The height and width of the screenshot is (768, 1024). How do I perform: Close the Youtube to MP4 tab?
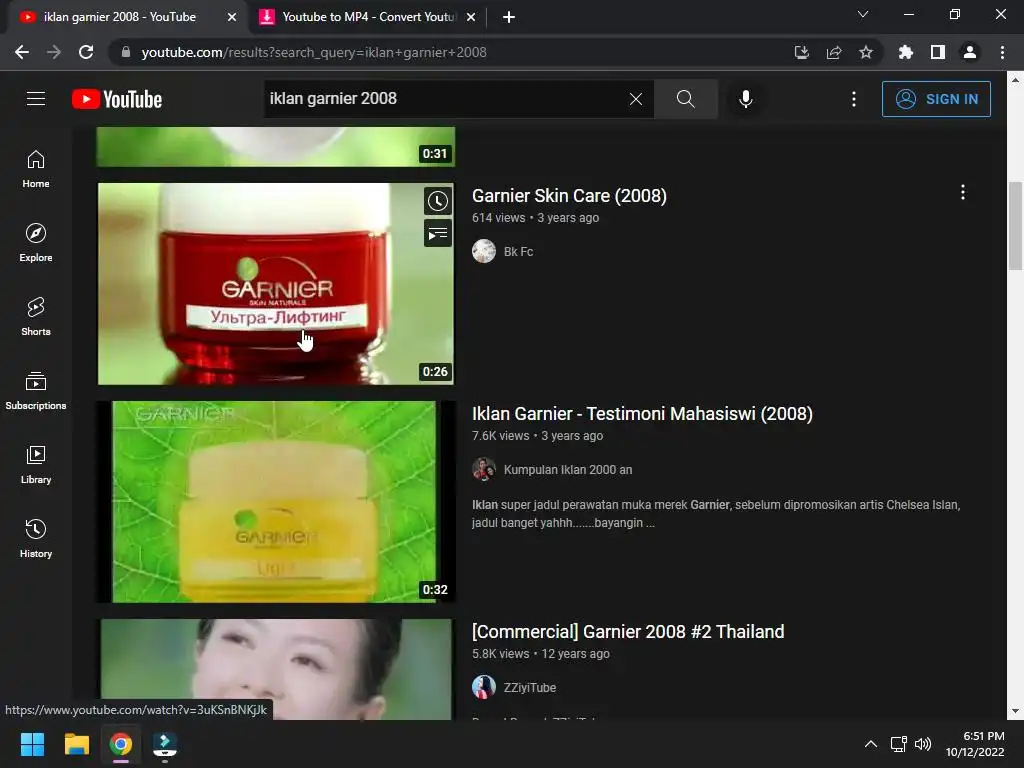471,17
